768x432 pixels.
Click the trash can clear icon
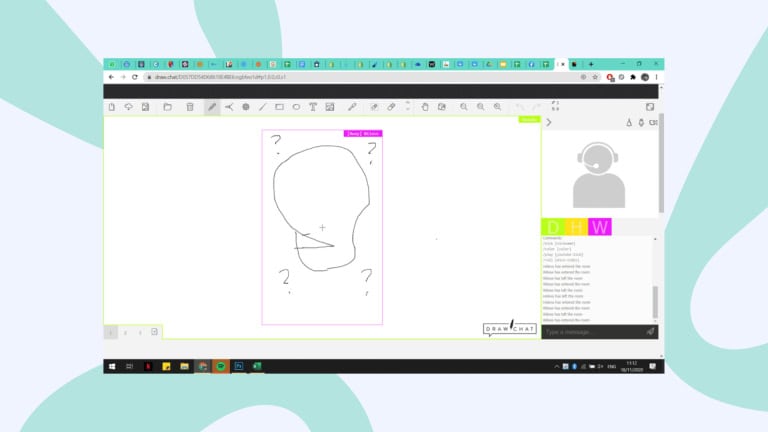click(190, 107)
